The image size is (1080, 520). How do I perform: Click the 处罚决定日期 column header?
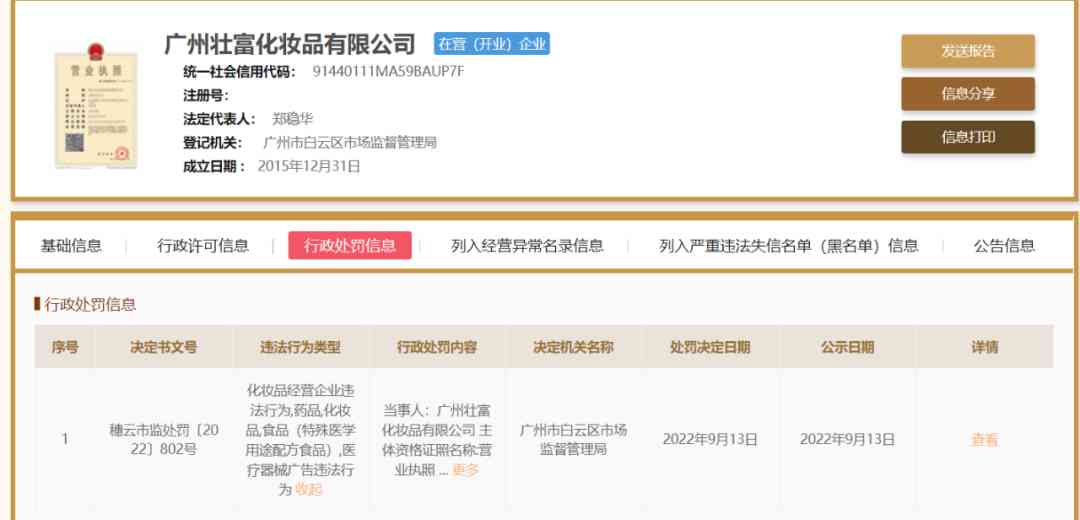coord(710,347)
